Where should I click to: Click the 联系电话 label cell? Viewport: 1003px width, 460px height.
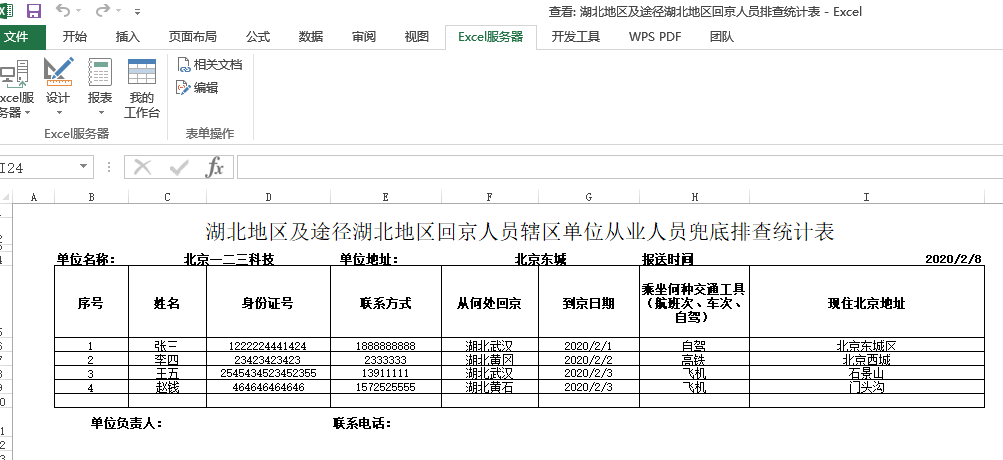362,423
